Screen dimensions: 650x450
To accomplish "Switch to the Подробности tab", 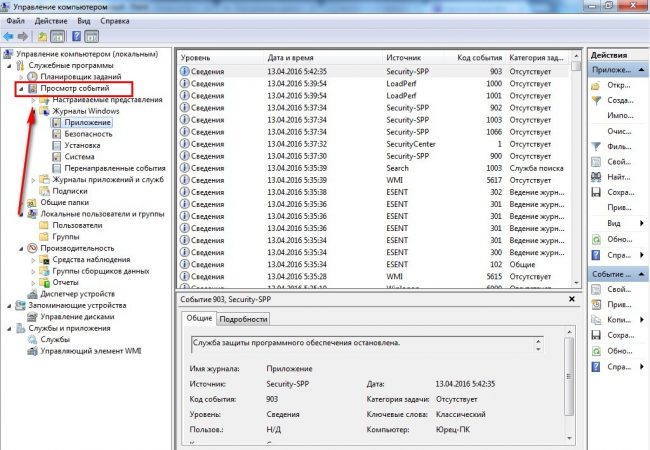I will pyautogui.click(x=243, y=319).
